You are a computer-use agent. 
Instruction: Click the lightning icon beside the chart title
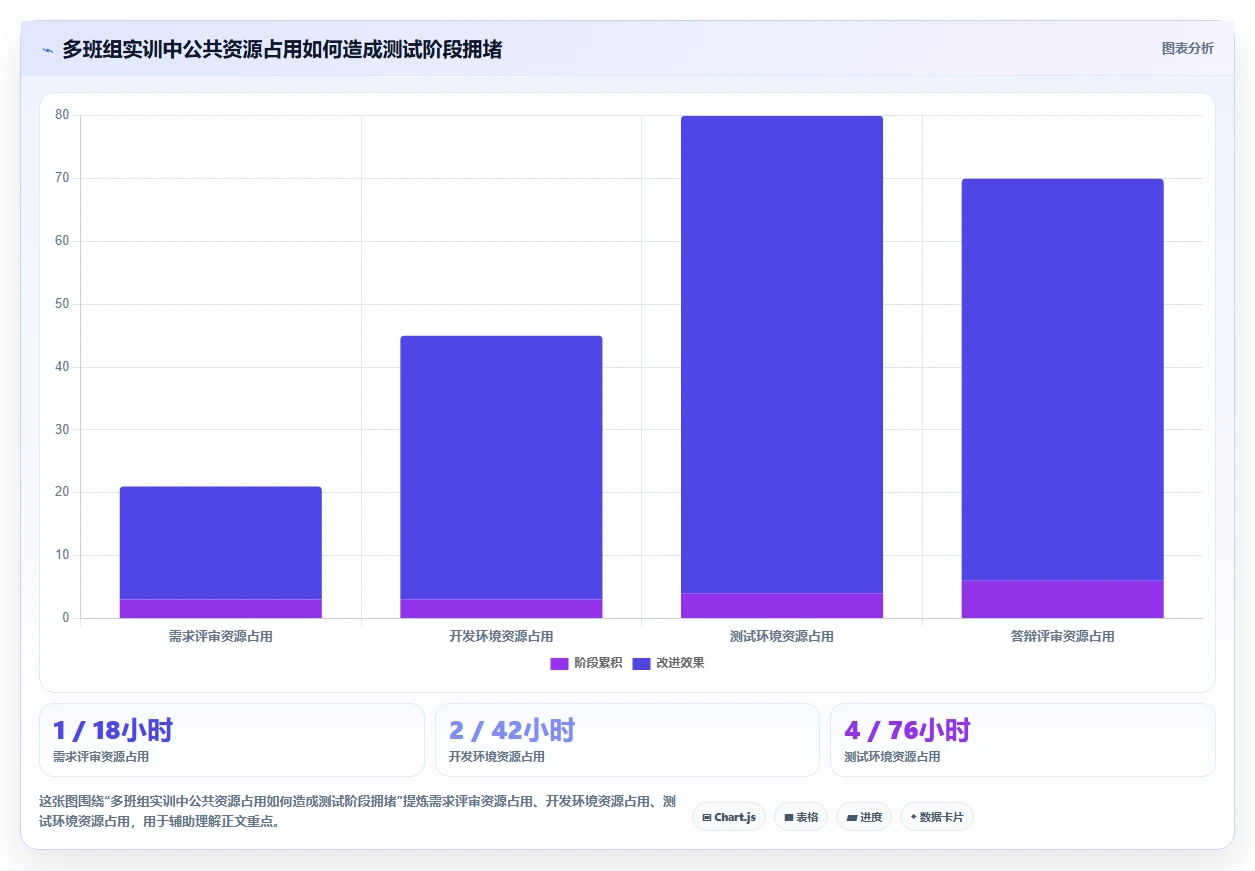click(x=48, y=49)
